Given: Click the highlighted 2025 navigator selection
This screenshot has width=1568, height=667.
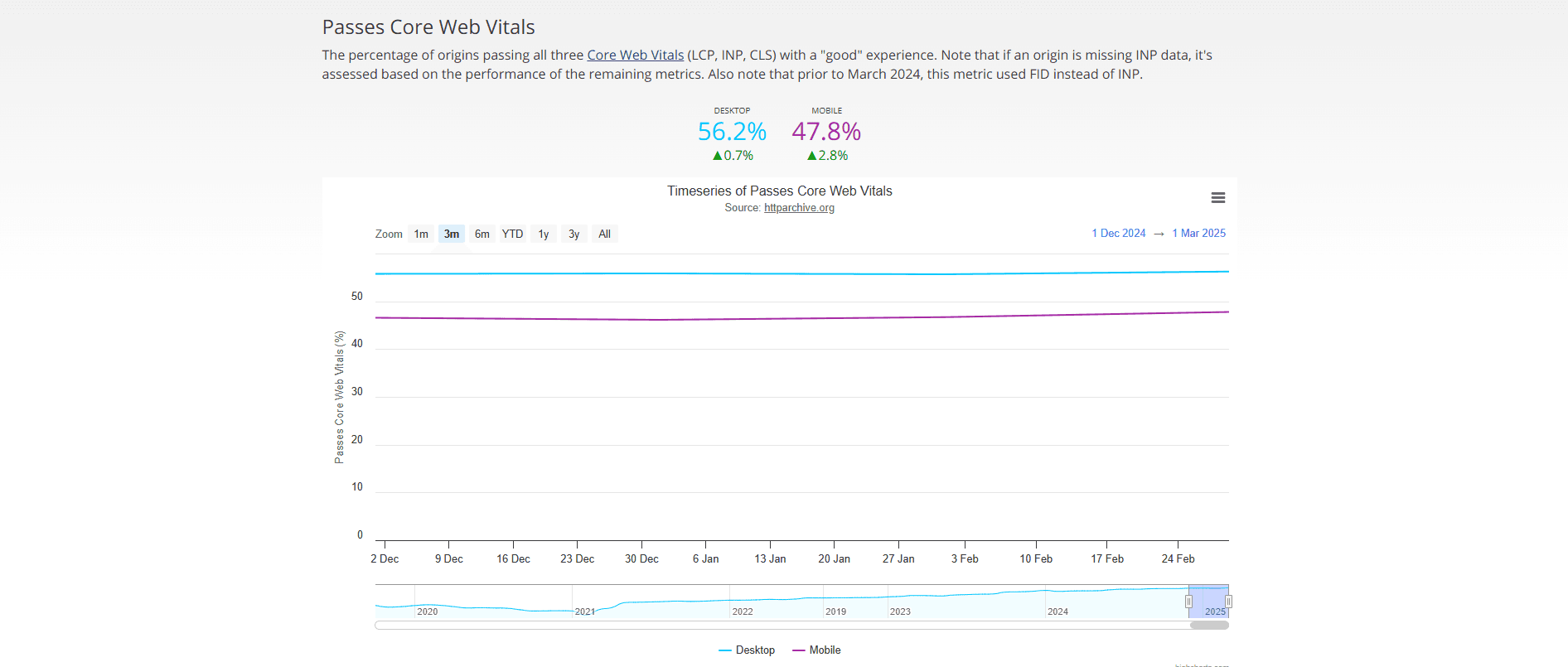Looking at the screenshot, I should click(x=1209, y=598).
